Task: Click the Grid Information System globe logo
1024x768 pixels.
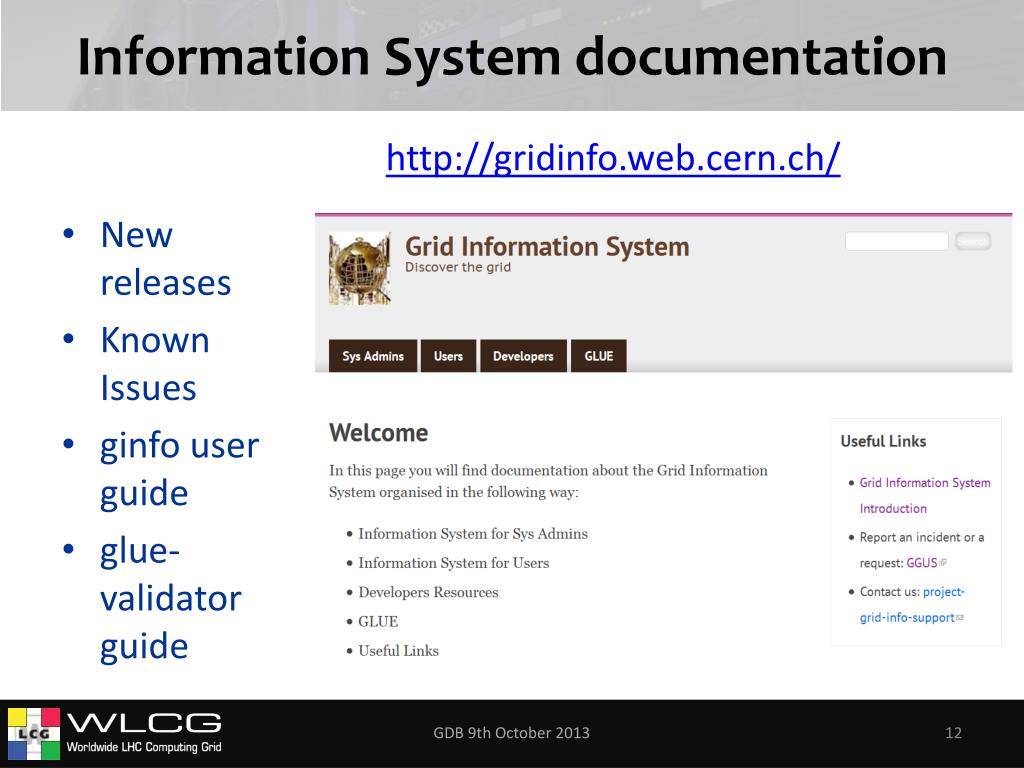Action: point(360,268)
